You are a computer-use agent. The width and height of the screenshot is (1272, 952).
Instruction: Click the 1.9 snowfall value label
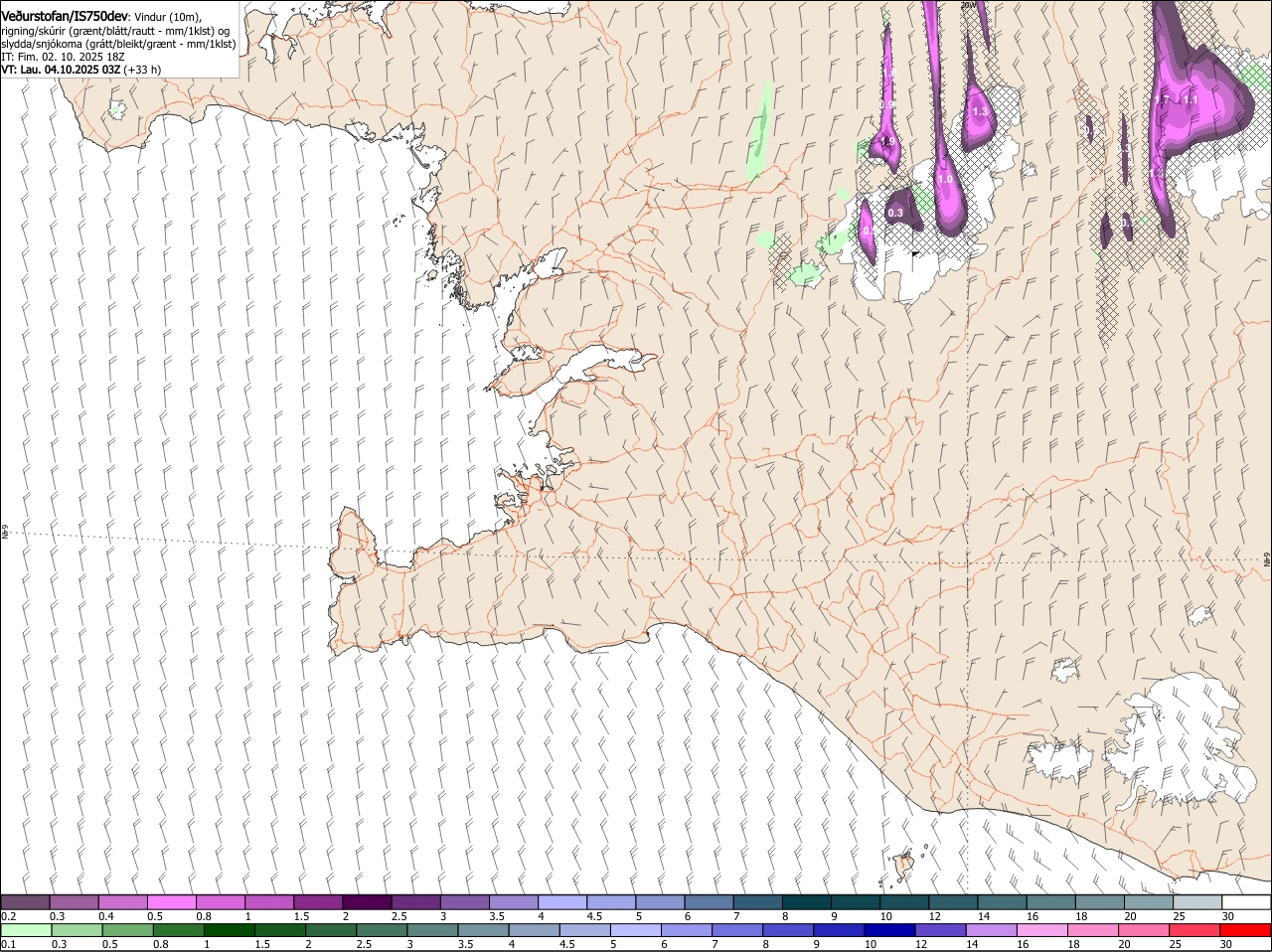point(887,143)
